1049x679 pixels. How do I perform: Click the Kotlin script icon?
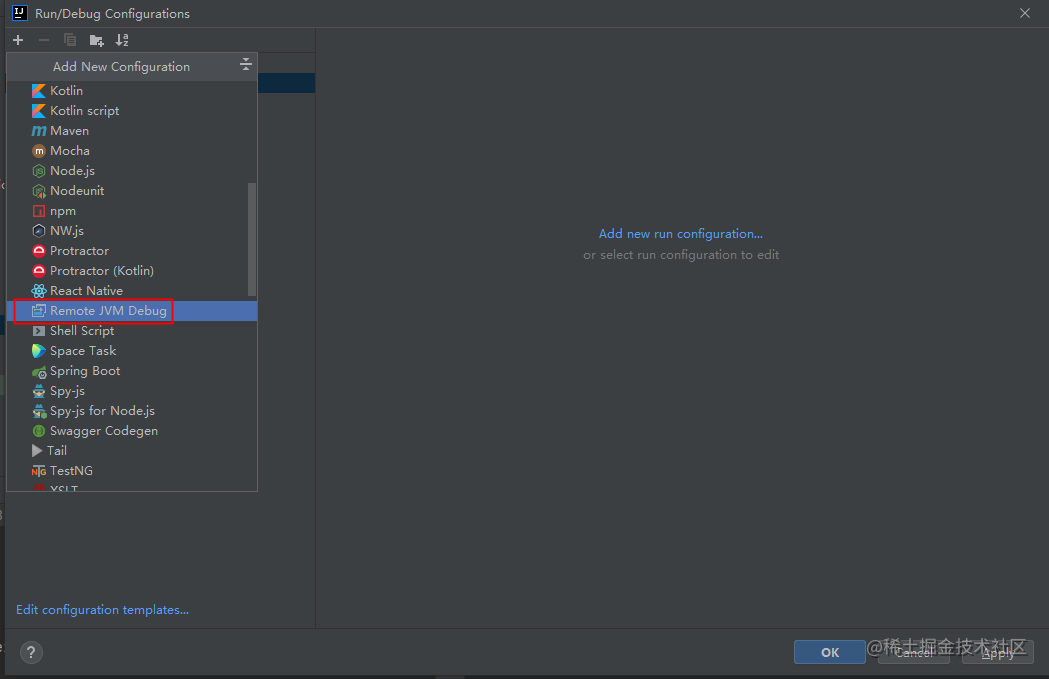[x=39, y=111]
